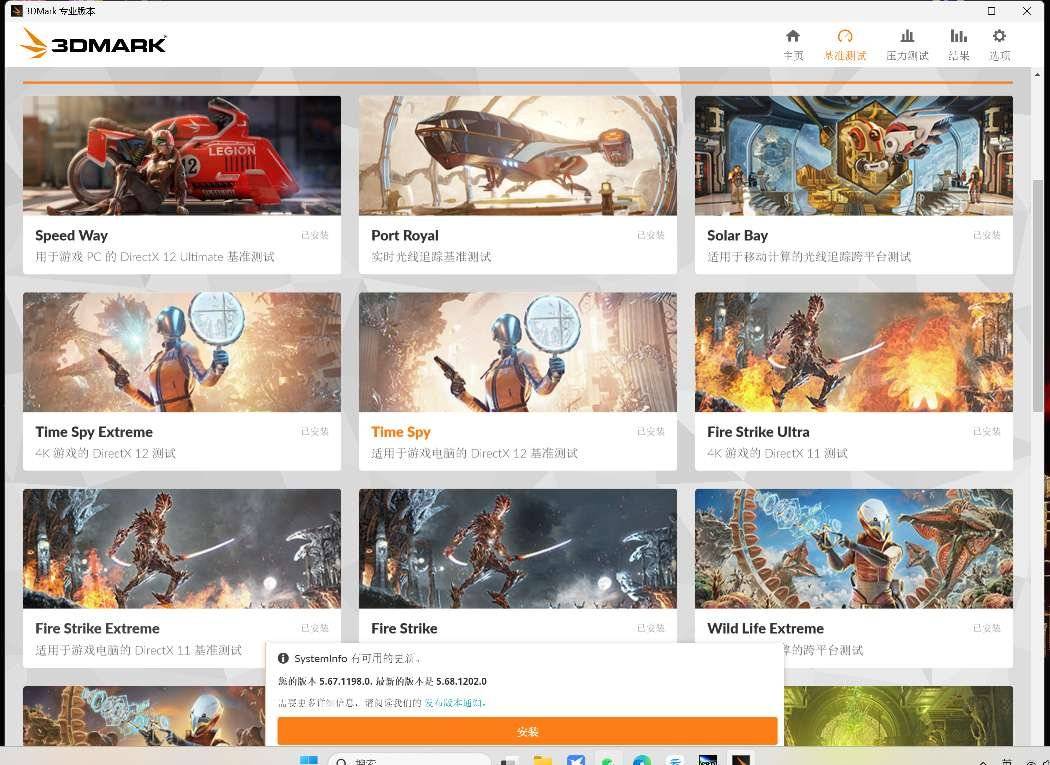Click the 已安装 label on Solar Bay
This screenshot has width=1050, height=765.
[x=987, y=235]
